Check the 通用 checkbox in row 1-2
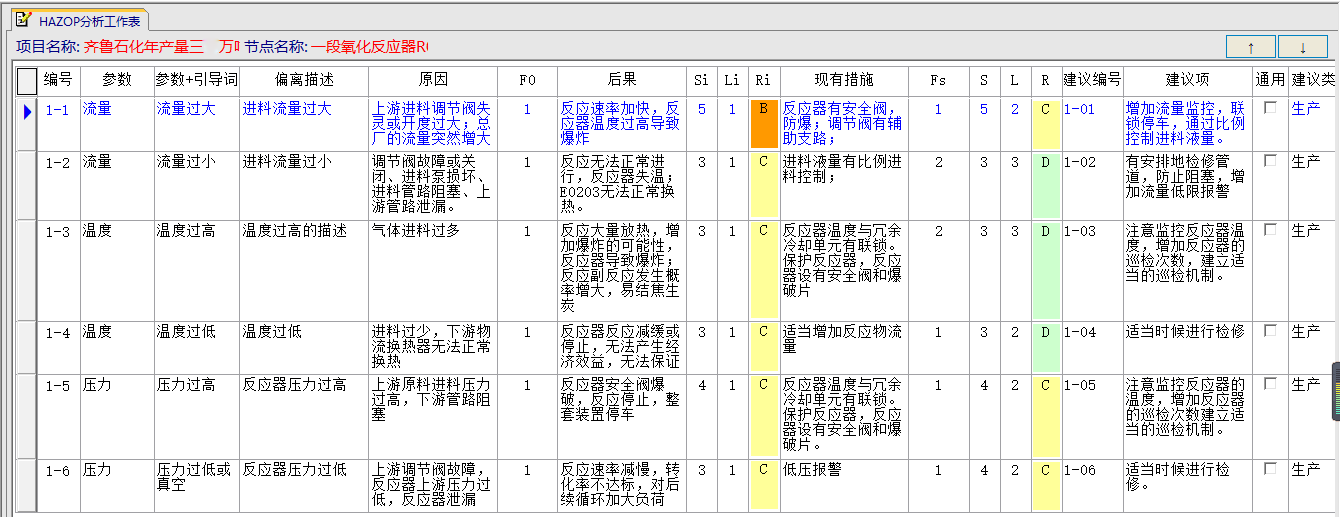 (x=1271, y=160)
